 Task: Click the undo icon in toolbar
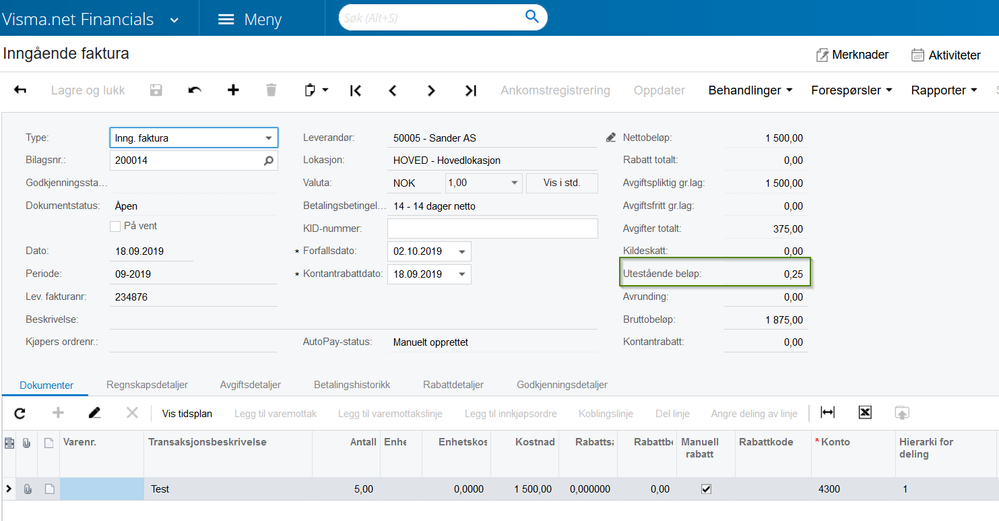point(194,90)
